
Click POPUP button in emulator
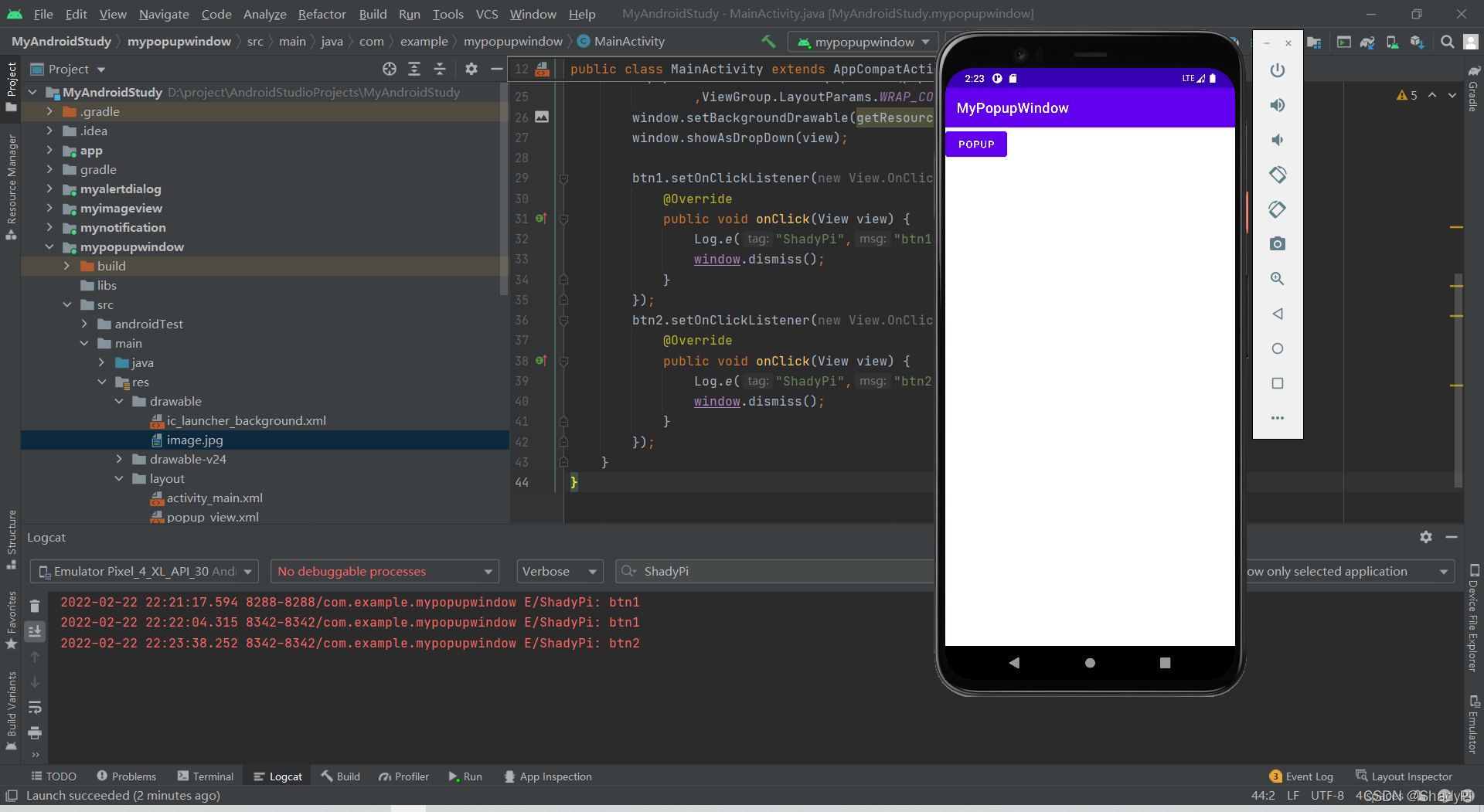point(976,144)
